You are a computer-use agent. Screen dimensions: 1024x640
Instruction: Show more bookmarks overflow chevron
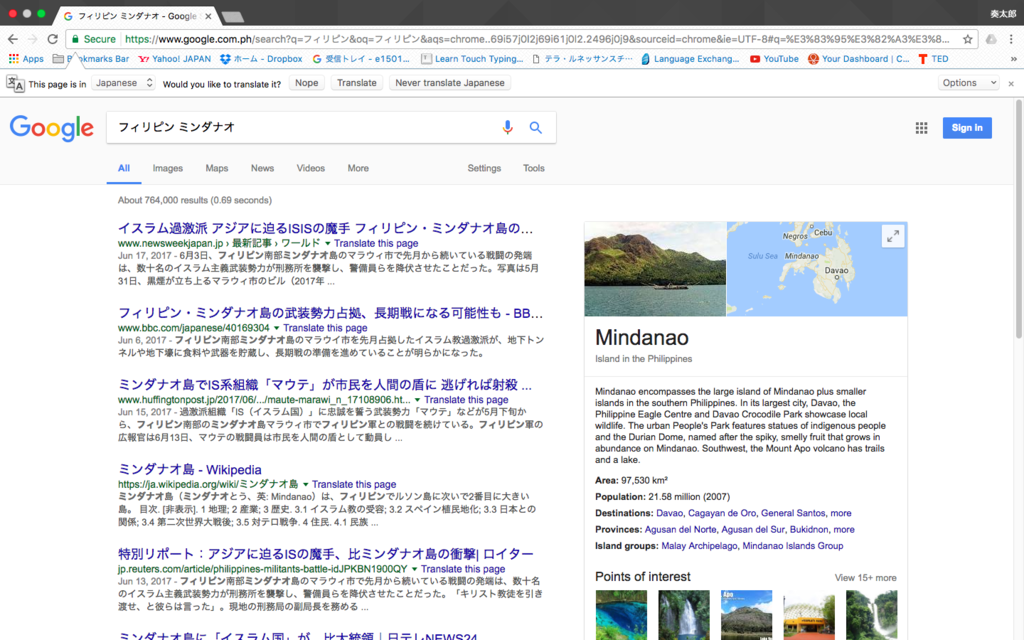(1013, 59)
